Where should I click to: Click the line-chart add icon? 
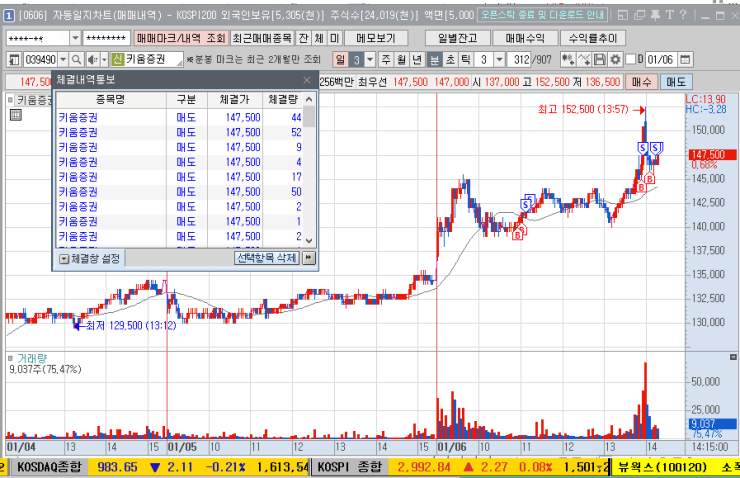(x=584, y=59)
